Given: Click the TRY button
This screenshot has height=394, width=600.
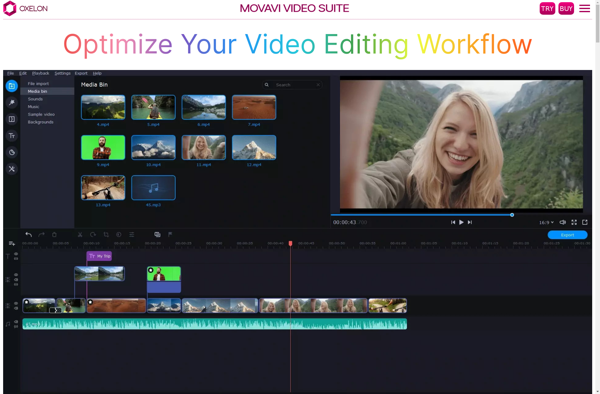Looking at the screenshot, I should pyautogui.click(x=547, y=8).
